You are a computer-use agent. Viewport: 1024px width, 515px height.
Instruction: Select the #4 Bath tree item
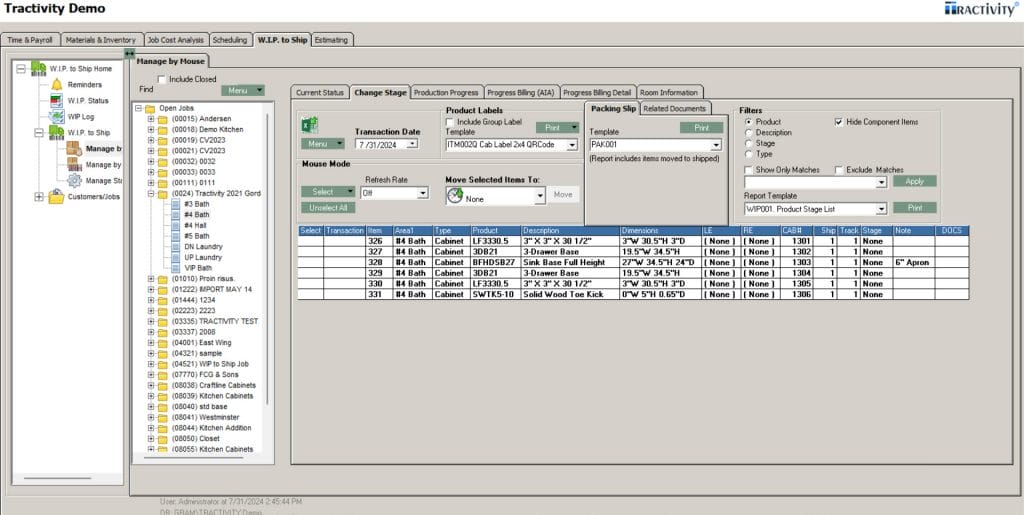tap(197, 214)
